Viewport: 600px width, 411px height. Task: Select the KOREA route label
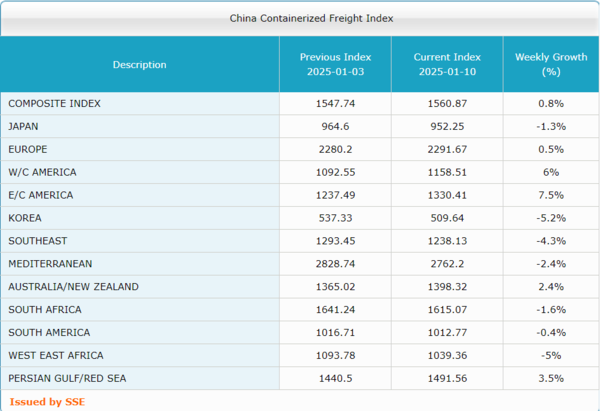tap(24, 218)
